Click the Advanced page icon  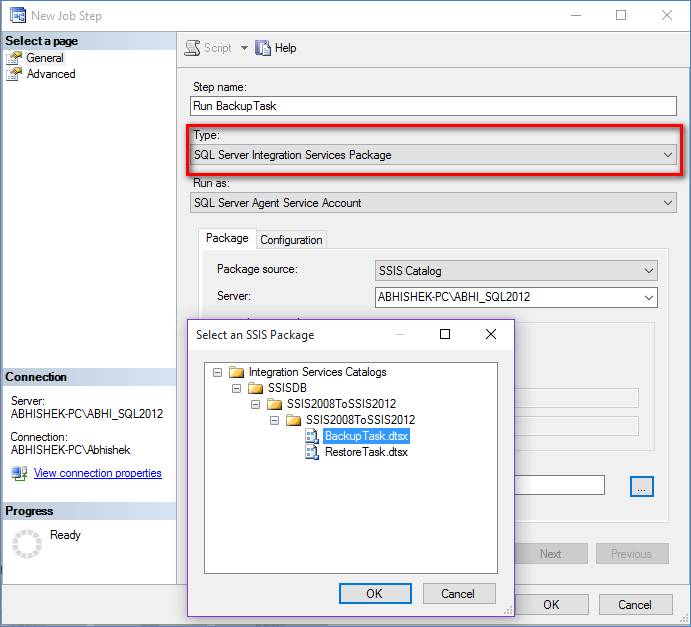[x=14, y=74]
